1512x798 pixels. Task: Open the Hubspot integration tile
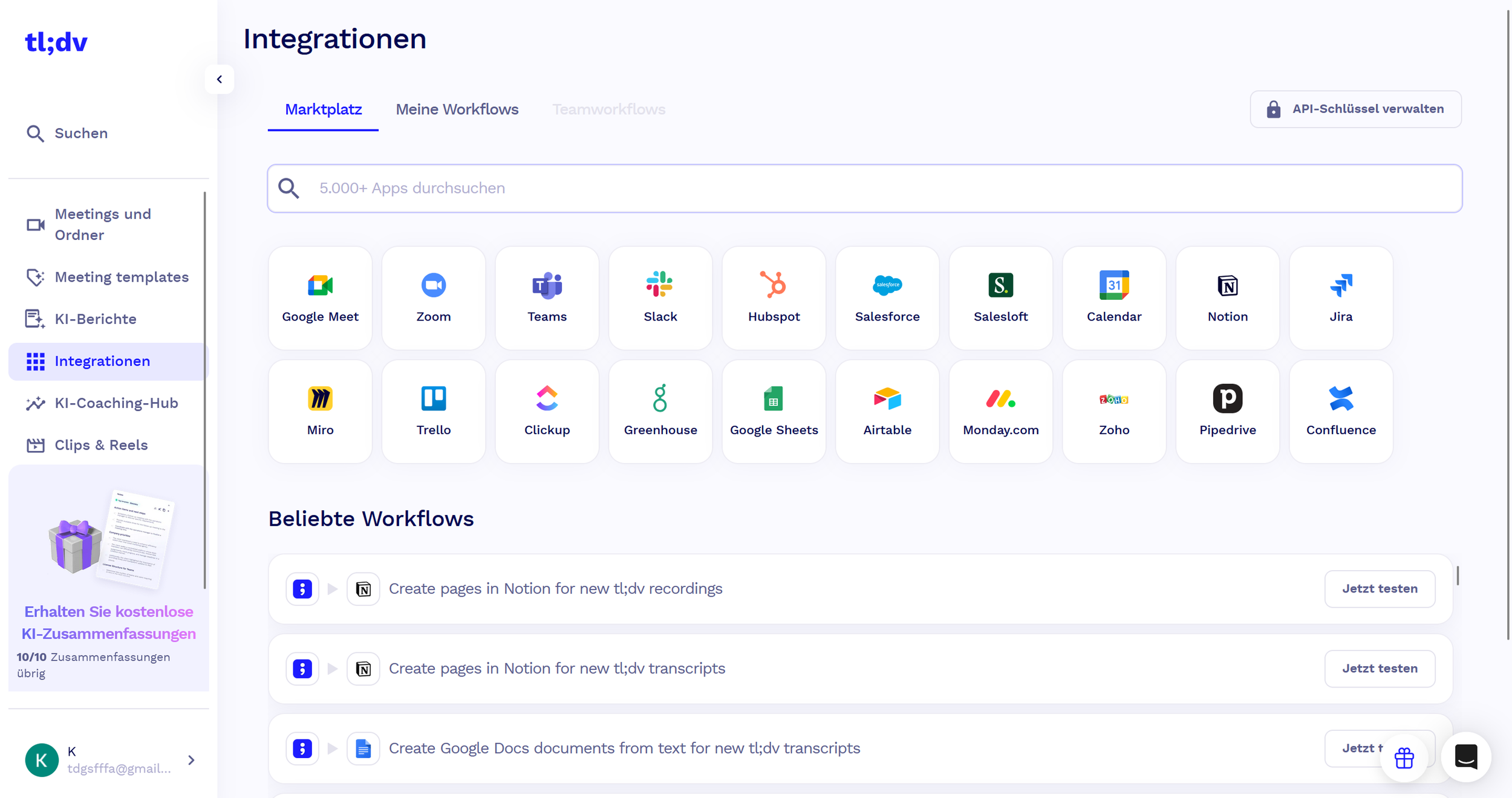774,297
